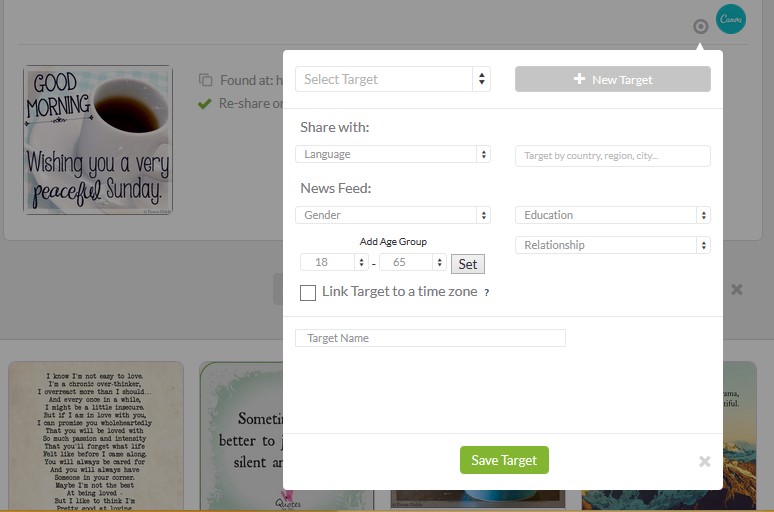This screenshot has height=512, width=774.
Task: Open the Select Target dropdown
Action: [393, 79]
